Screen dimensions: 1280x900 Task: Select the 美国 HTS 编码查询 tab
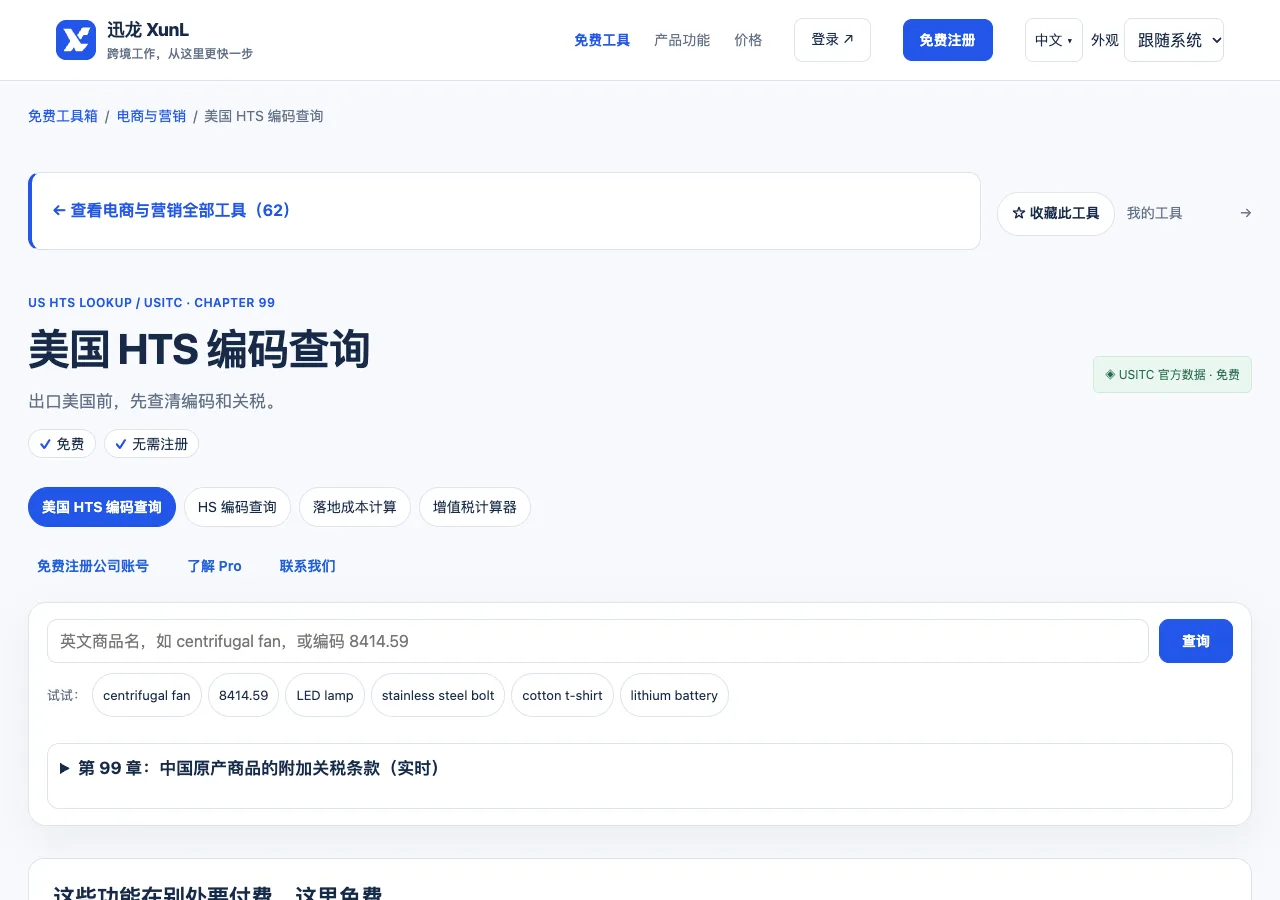coord(102,507)
